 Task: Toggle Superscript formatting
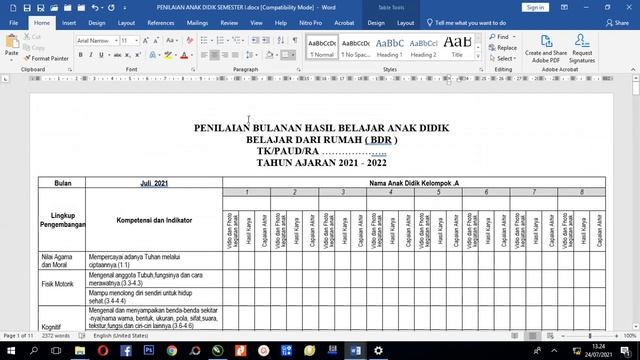point(138,55)
